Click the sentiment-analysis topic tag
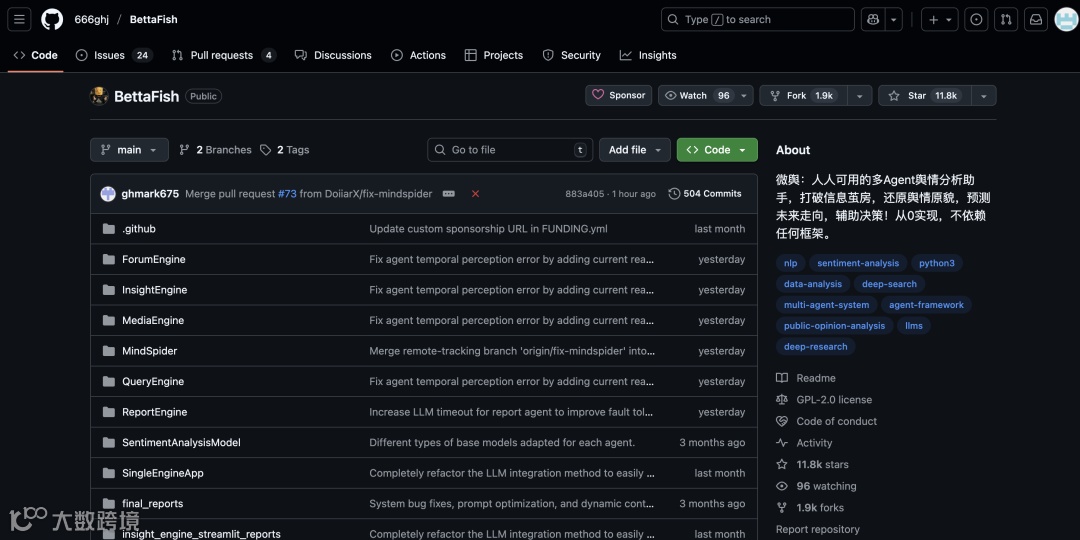This screenshot has width=1080, height=540. [858, 263]
